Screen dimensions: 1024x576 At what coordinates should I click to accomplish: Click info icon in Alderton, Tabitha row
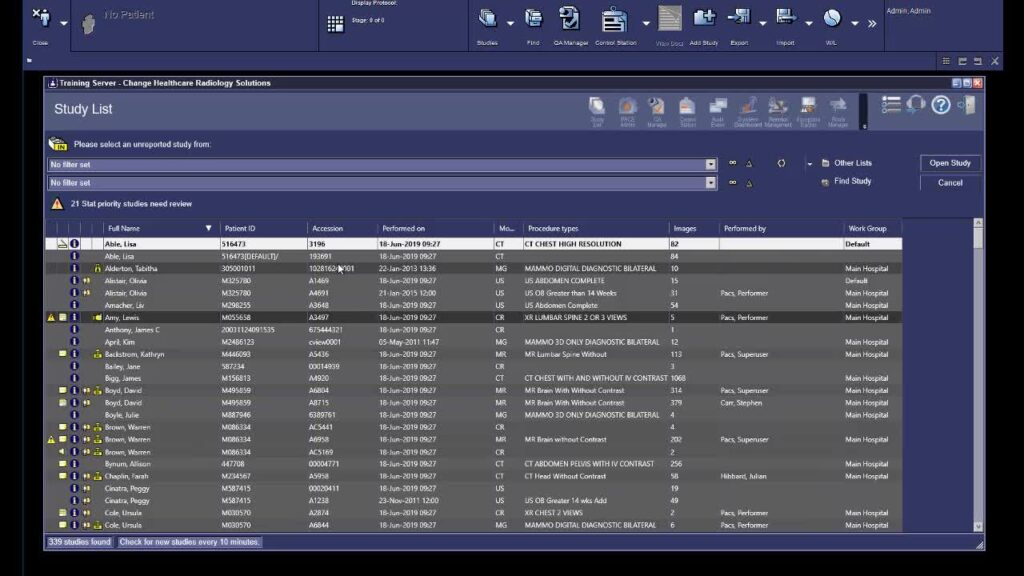(x=74, y=268)
